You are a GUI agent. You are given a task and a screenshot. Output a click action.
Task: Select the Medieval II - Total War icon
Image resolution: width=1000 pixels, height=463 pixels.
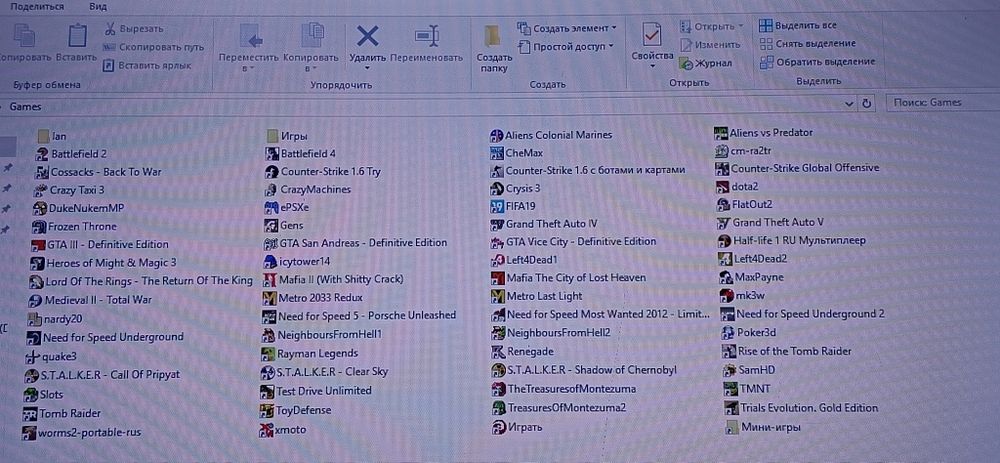pyautogui.click(x=36, y=300)
